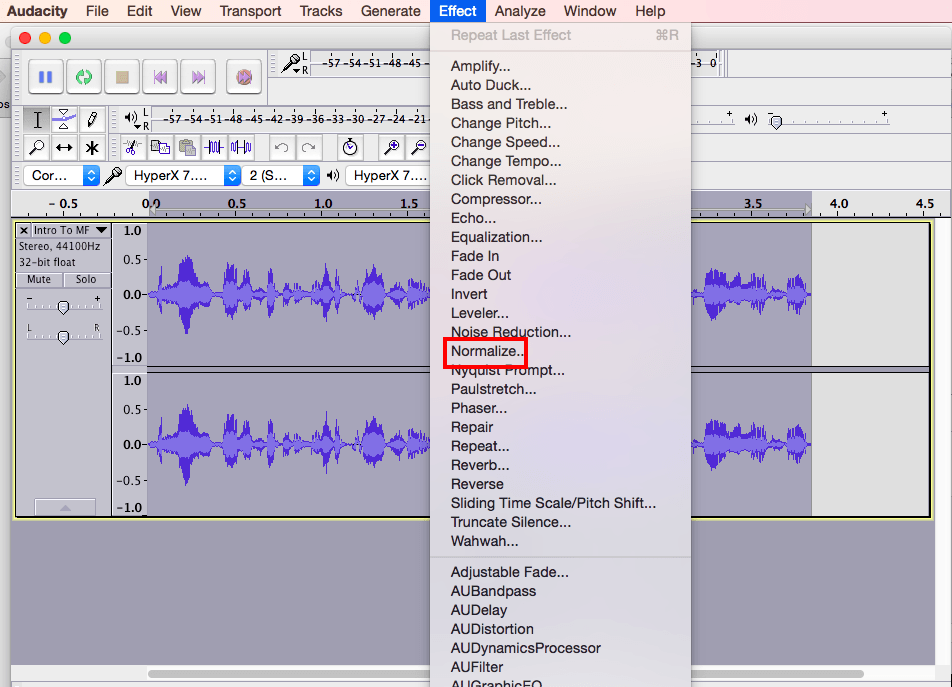Toggle Mute on the track
The width and height of the screenshot is (952, 687).
point(39,279)
